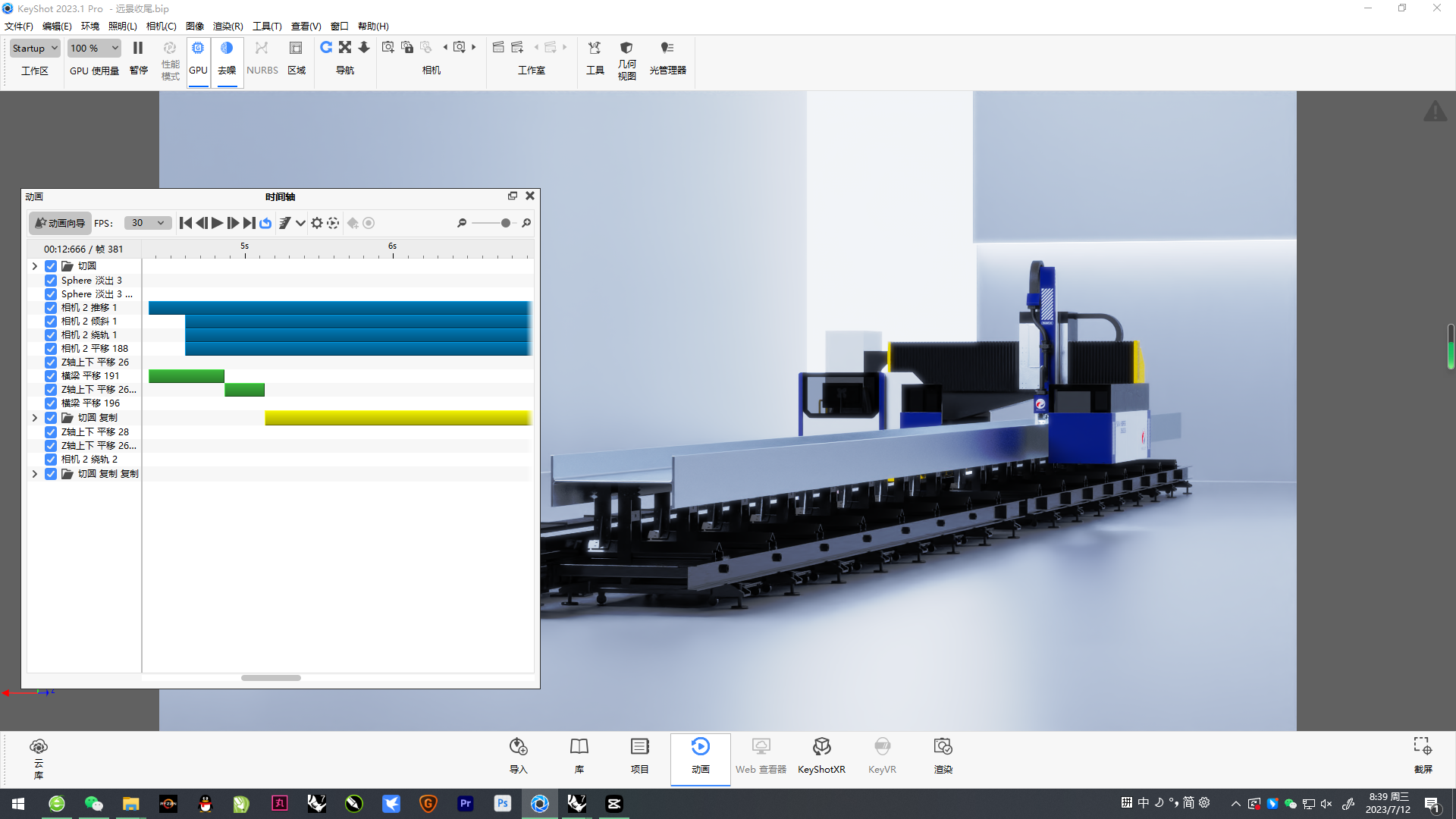Open the 工具(T) menu

click(x=267, y=26)
